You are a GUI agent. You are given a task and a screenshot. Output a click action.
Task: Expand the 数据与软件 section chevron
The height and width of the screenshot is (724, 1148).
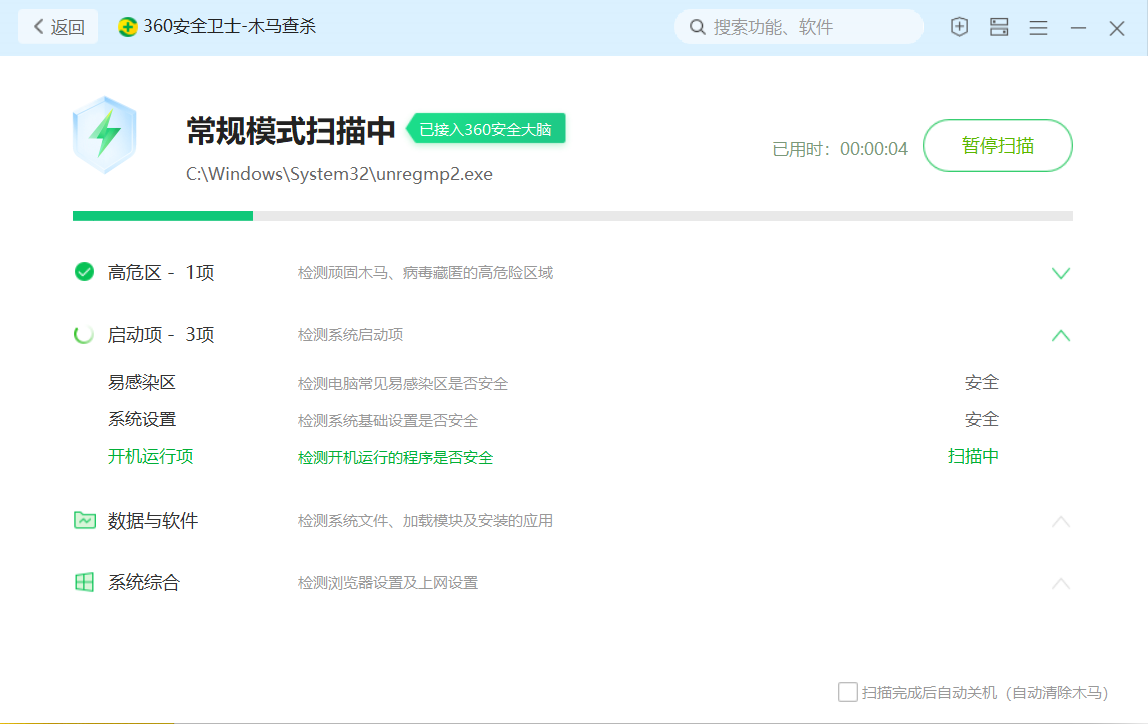1061,521
